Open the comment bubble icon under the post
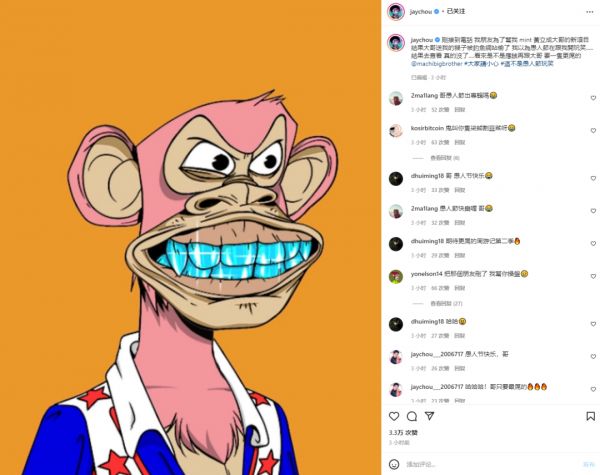Screen dimensions: 600x475 (412, 416)
